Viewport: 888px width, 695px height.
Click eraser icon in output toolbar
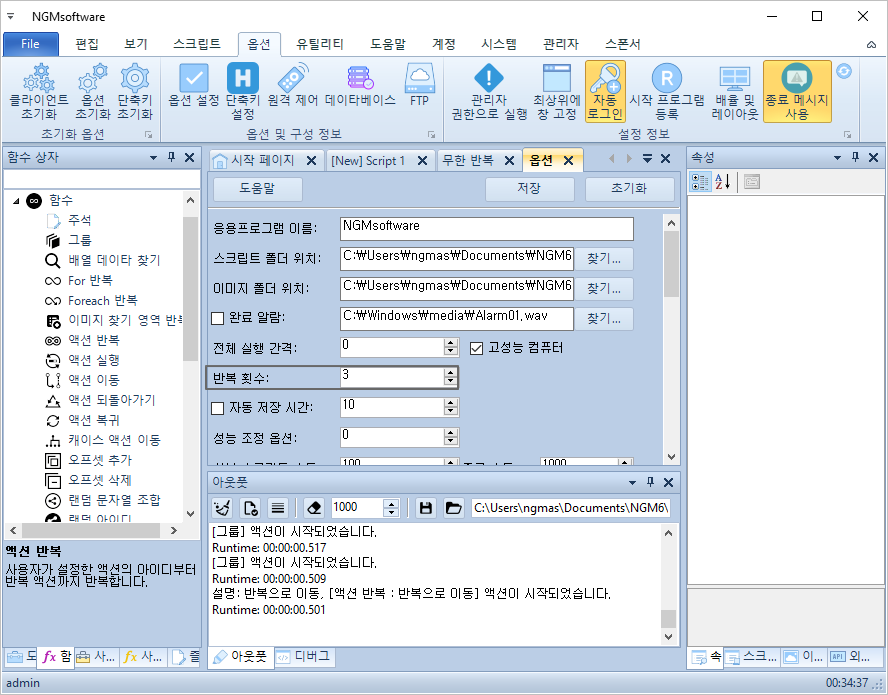tap(314, 508)
